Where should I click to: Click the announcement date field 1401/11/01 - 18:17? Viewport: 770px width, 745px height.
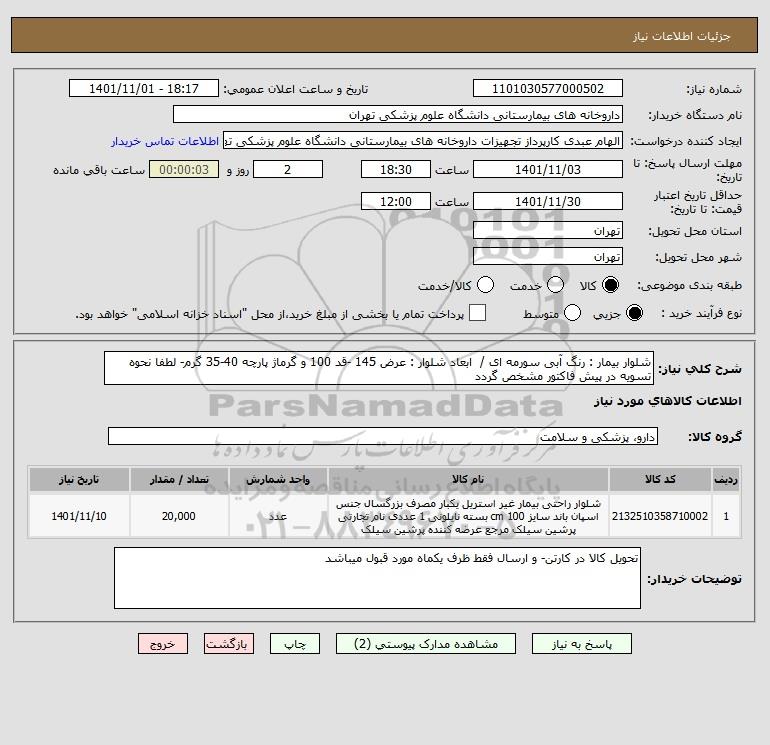pyautogui.click(x=144, y=88)
